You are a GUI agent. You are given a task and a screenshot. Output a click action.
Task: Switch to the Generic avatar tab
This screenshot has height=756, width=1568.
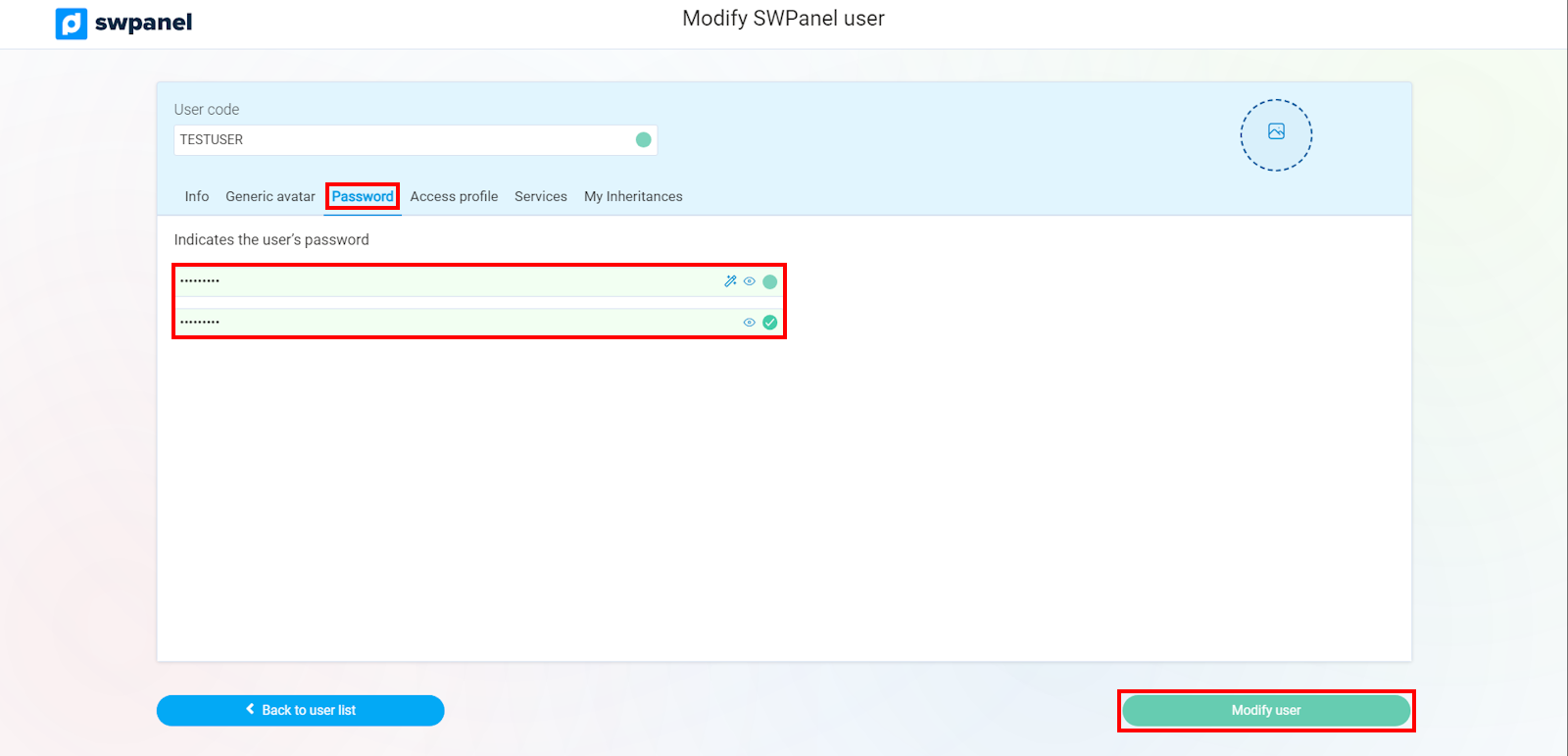pos(270,196)
